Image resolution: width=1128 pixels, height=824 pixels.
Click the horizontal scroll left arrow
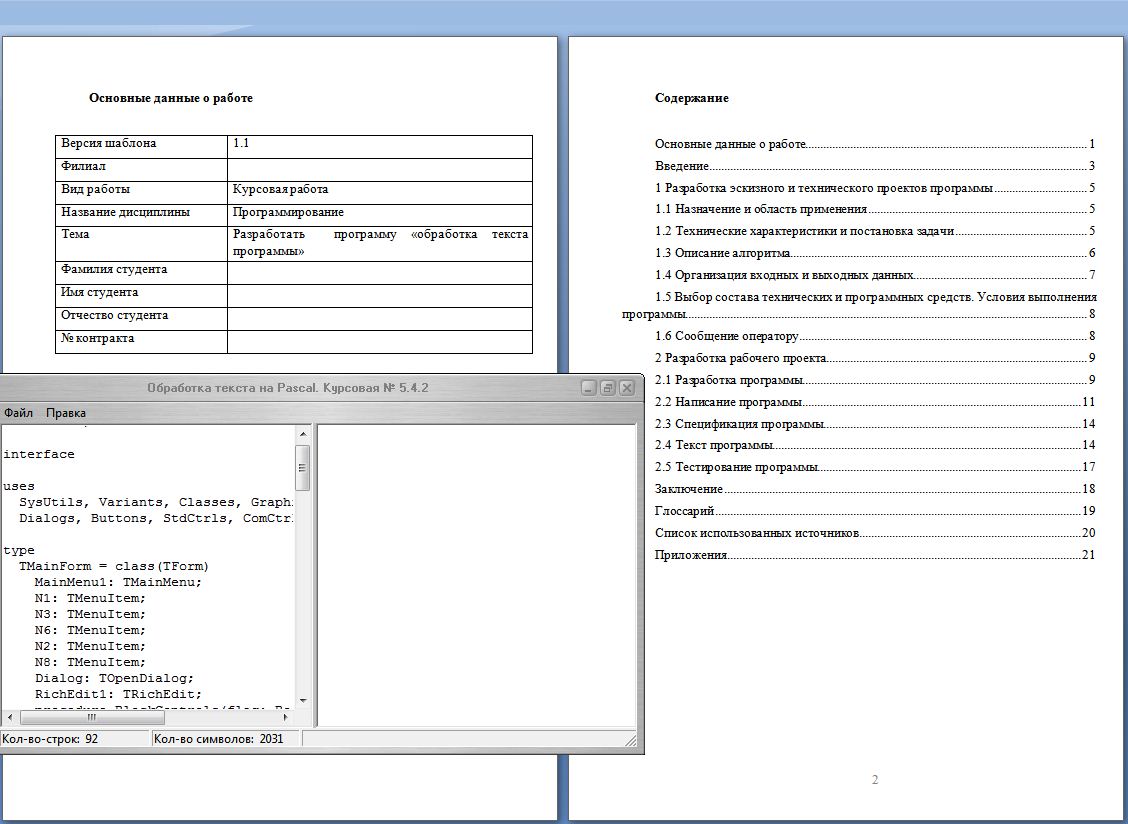9,717
